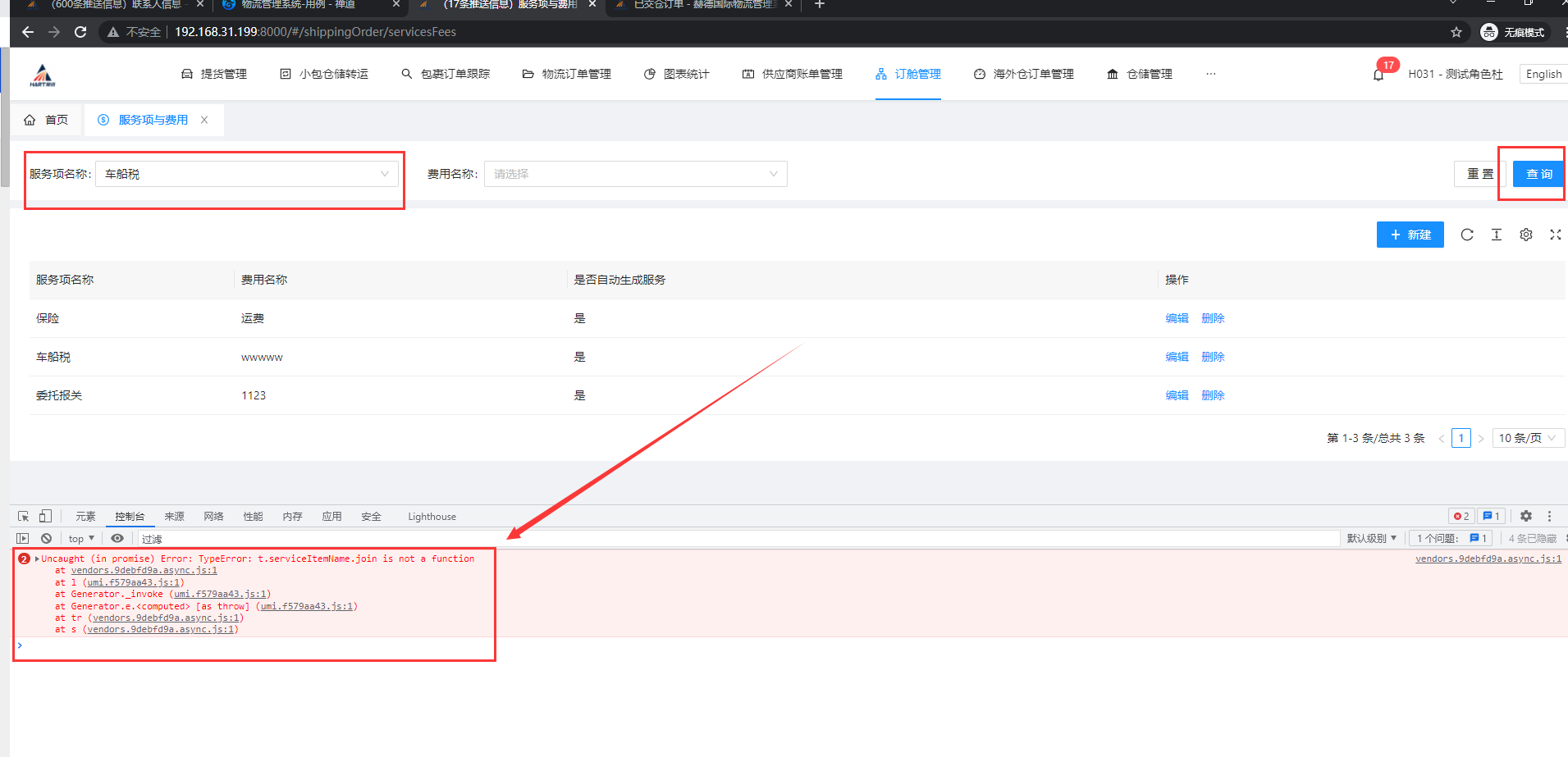Open the 服务项名称 dropdown

(x=246, y=174)
